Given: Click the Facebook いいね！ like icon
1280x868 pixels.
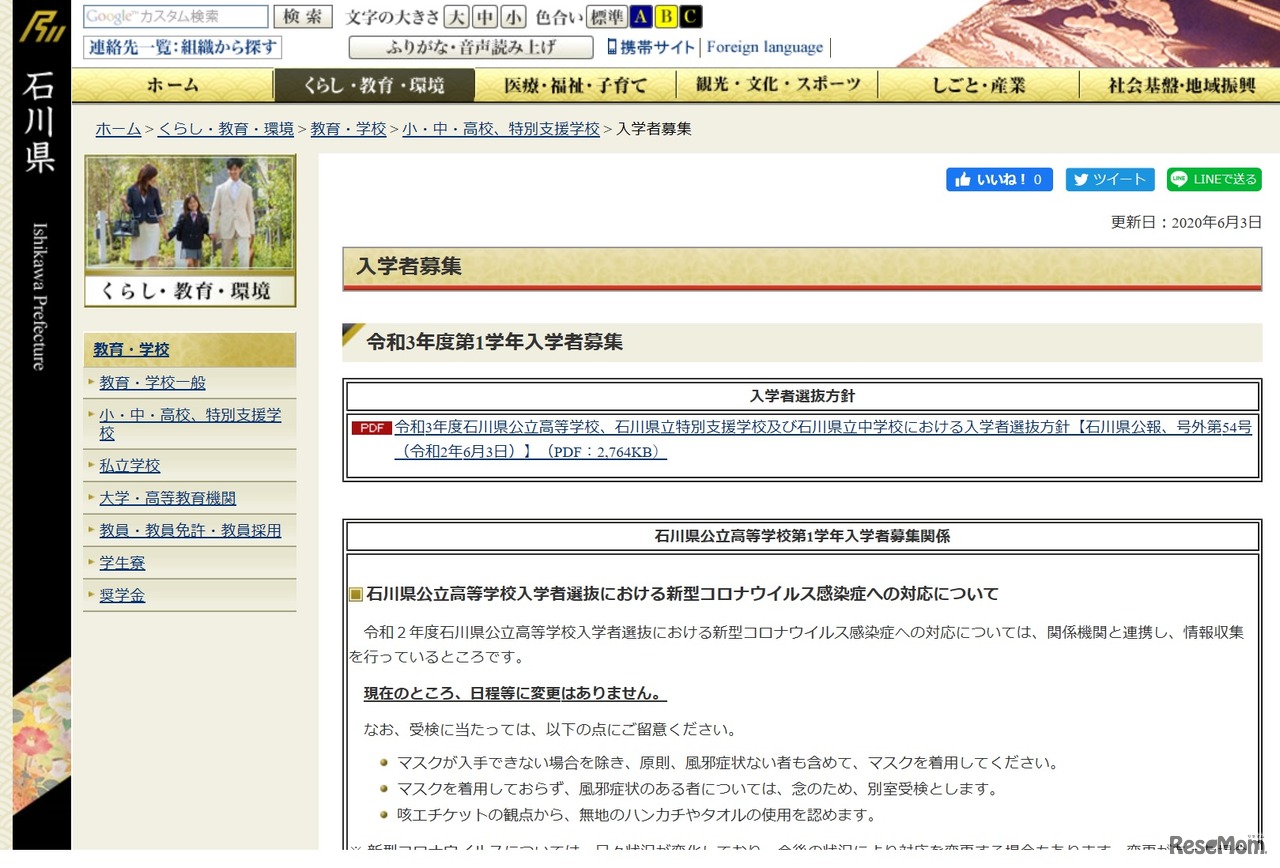Looking at the screenshot, I should 961,179.
